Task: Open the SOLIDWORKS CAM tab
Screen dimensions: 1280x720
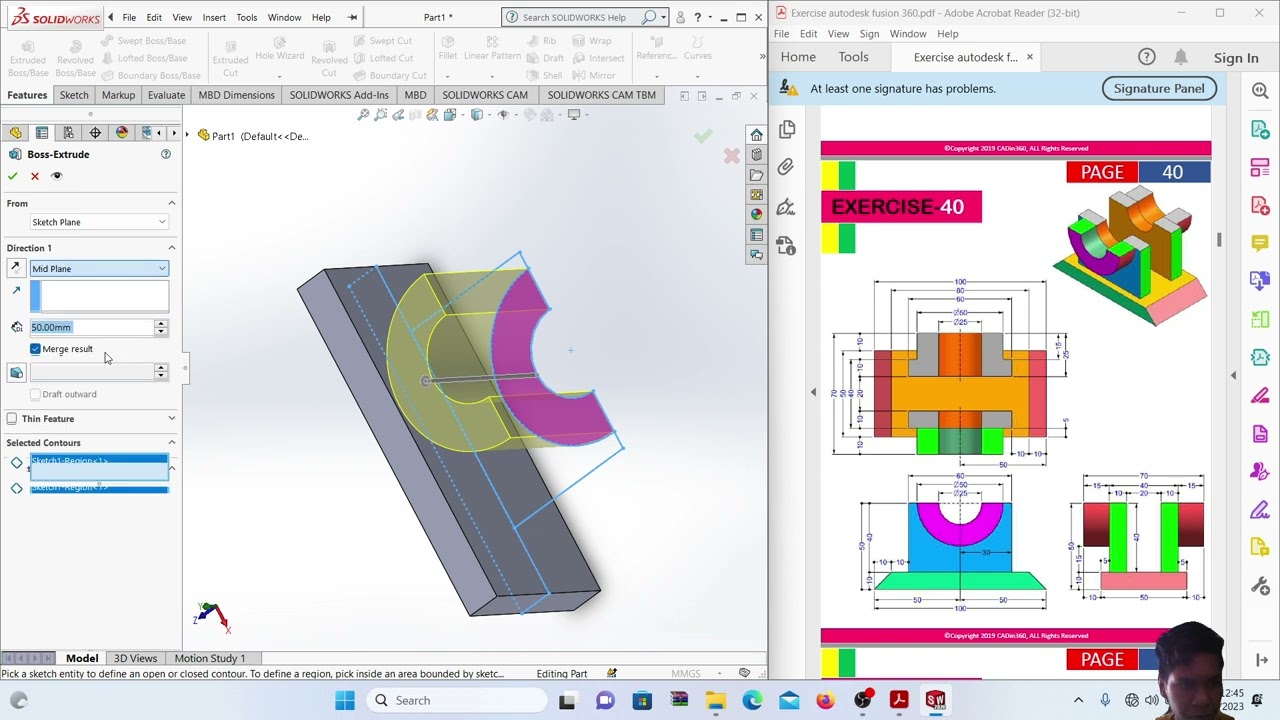Action: click(485, 95)
